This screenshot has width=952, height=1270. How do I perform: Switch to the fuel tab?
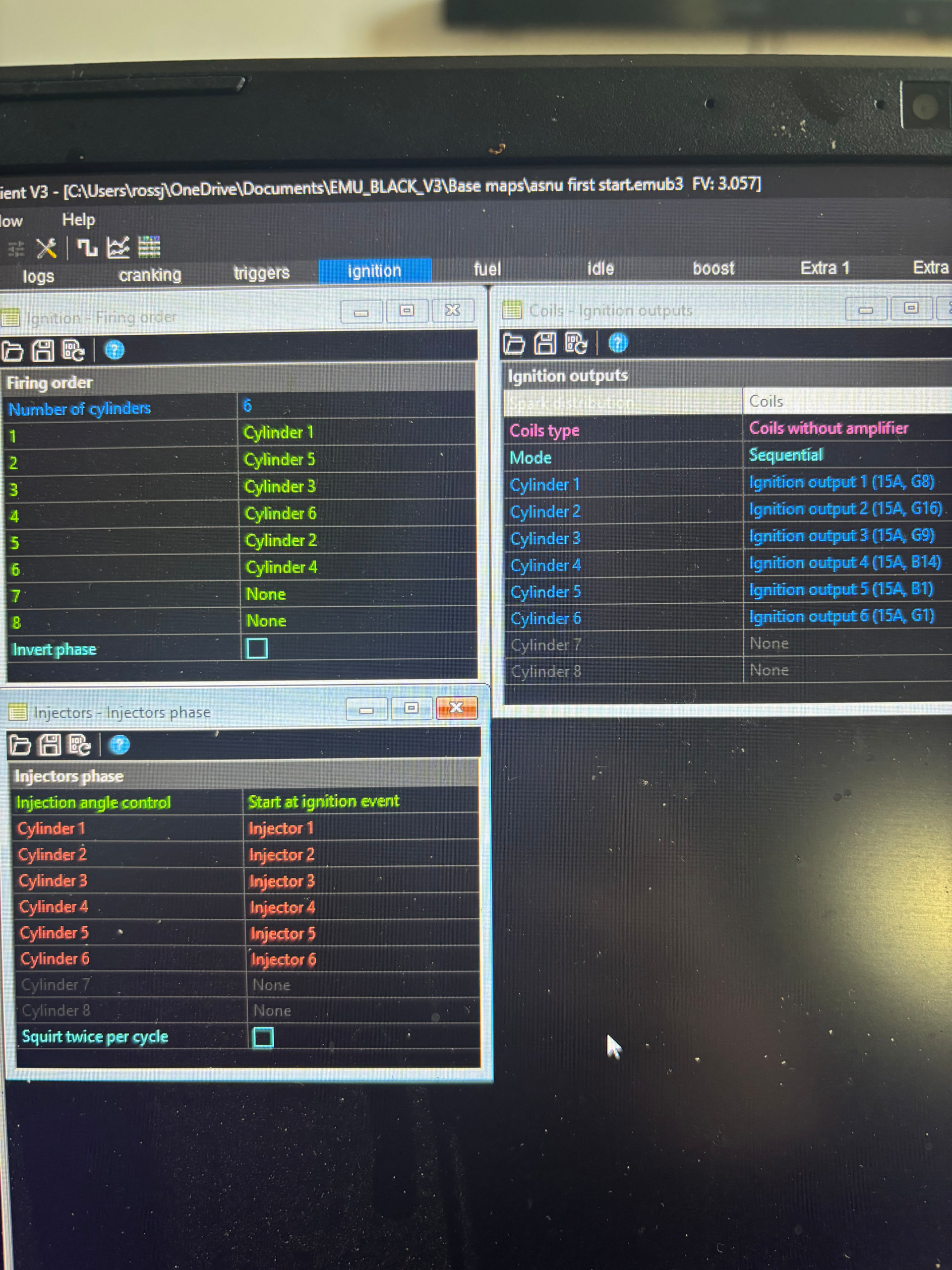486,269
